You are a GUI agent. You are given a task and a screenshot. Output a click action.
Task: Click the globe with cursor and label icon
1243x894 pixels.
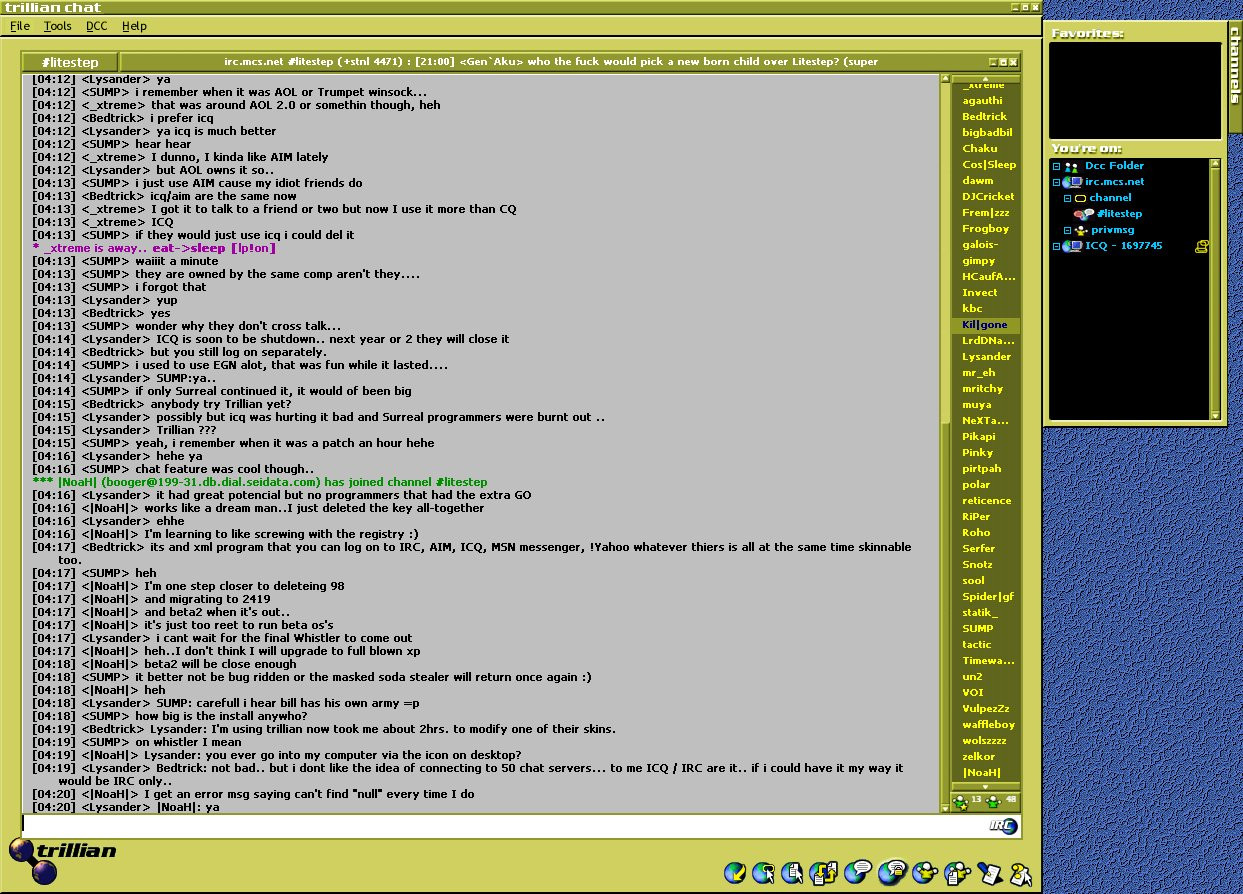[x=765, y=873]
